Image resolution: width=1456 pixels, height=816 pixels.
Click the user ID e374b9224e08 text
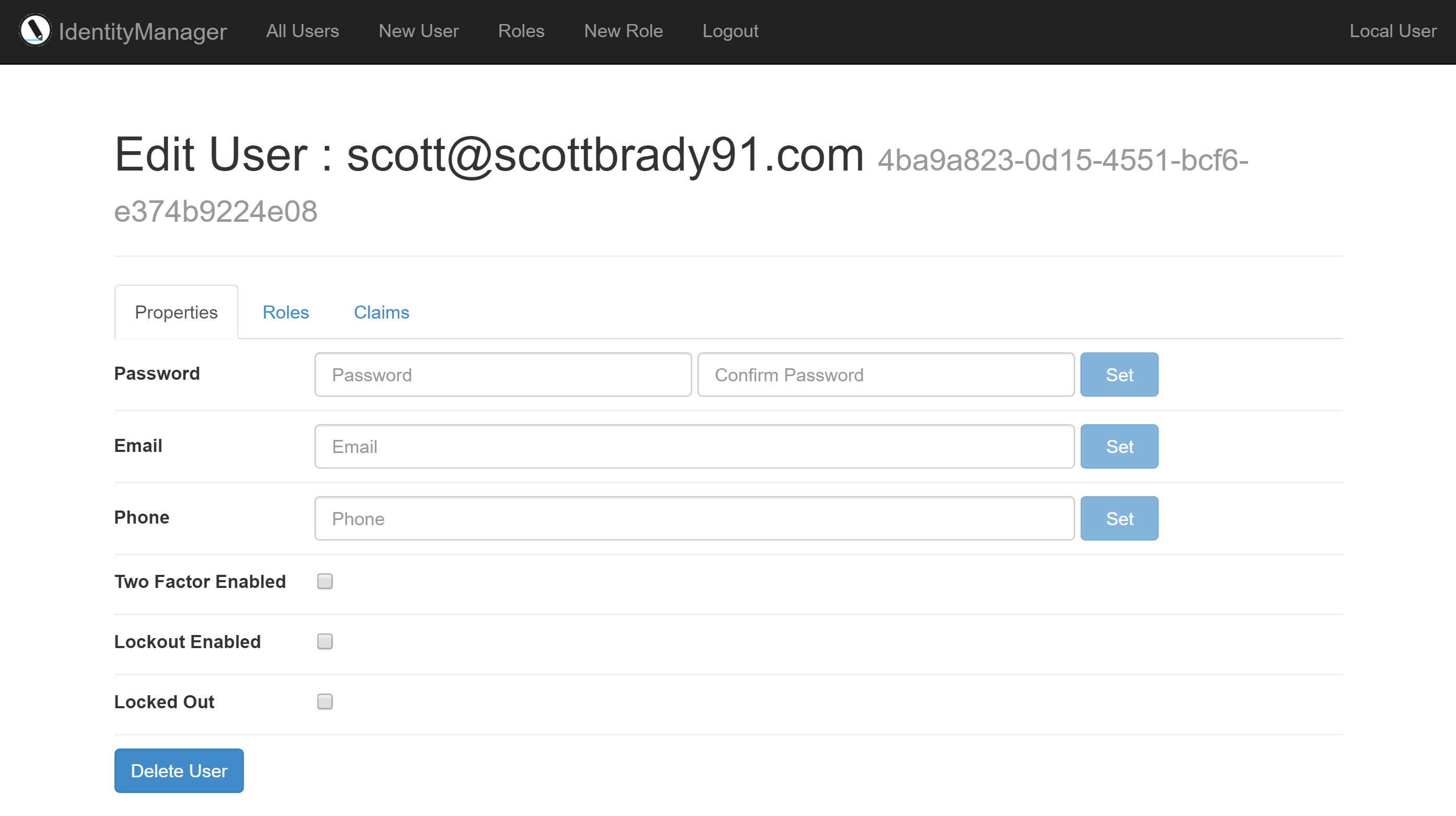(215, 211)
